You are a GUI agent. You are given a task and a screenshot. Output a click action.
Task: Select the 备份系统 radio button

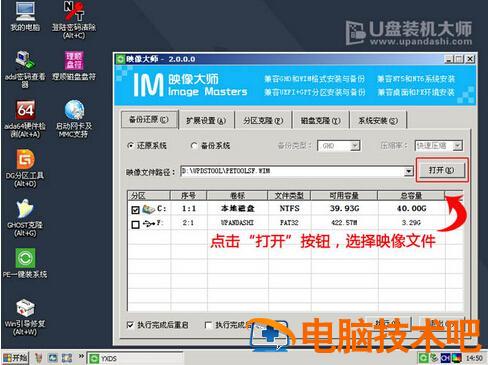click(194, 146)
